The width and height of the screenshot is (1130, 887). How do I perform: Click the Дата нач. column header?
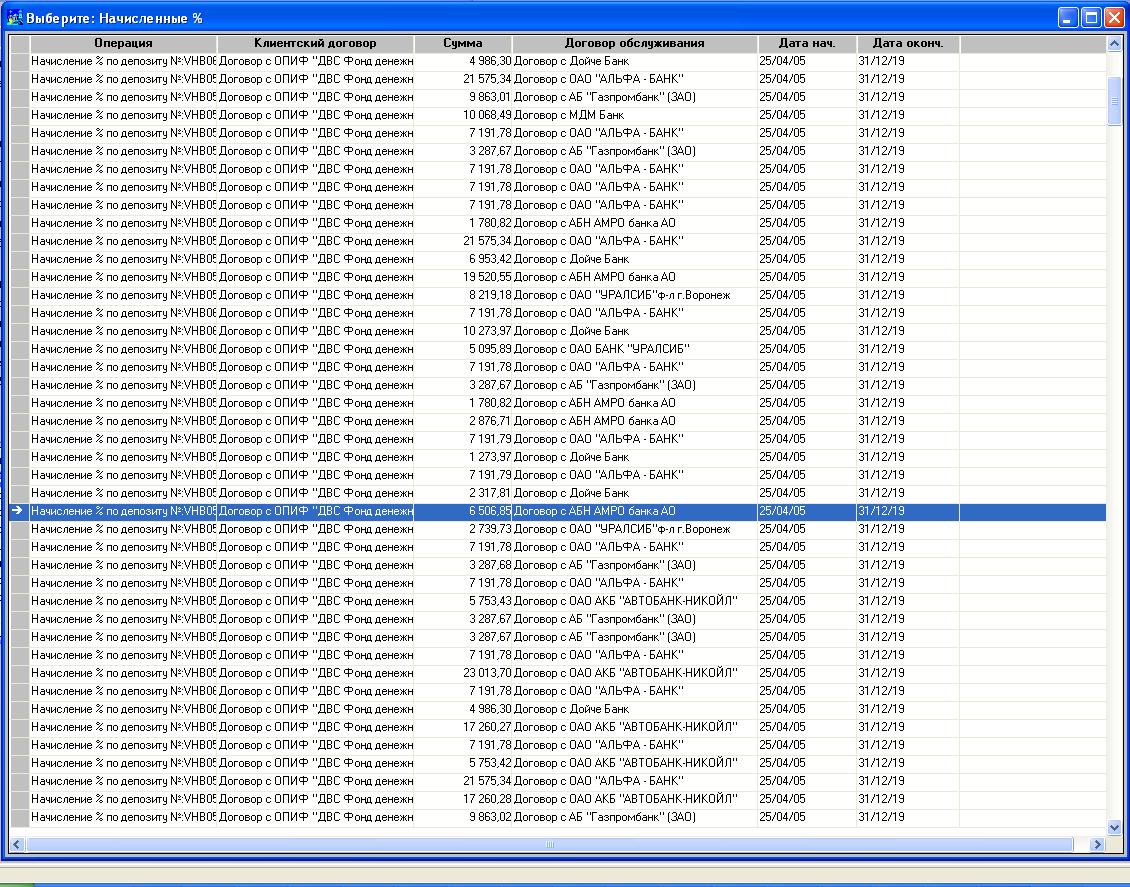click(807, 43)
